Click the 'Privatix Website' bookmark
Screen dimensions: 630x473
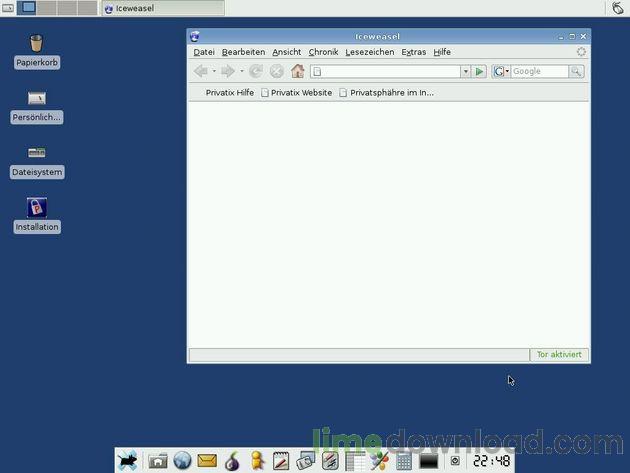click(296, 92)
